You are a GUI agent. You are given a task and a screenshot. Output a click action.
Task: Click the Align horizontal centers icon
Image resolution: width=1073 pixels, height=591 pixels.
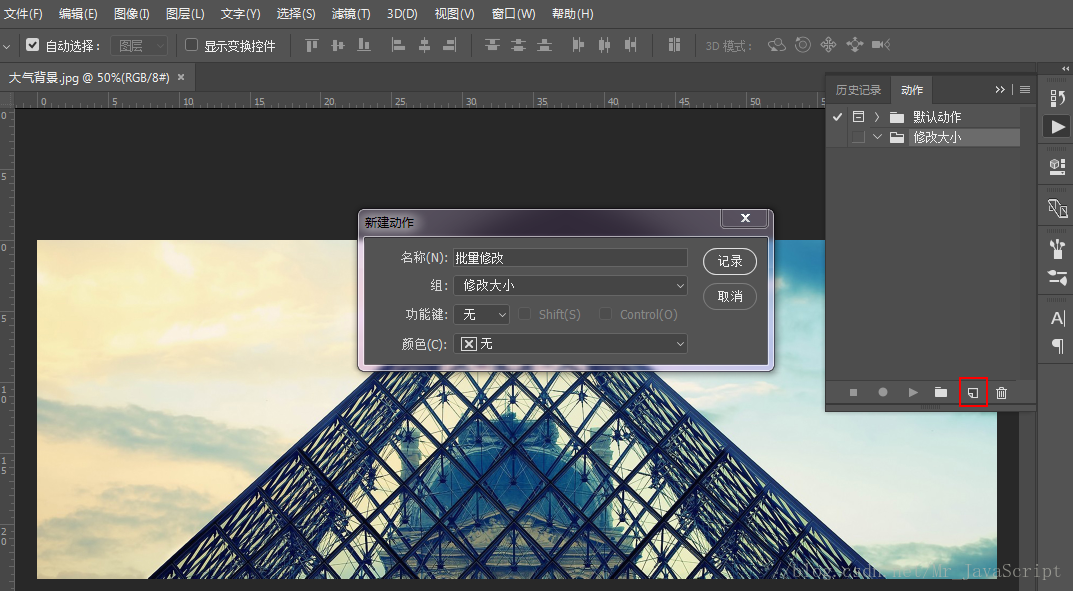424,45
